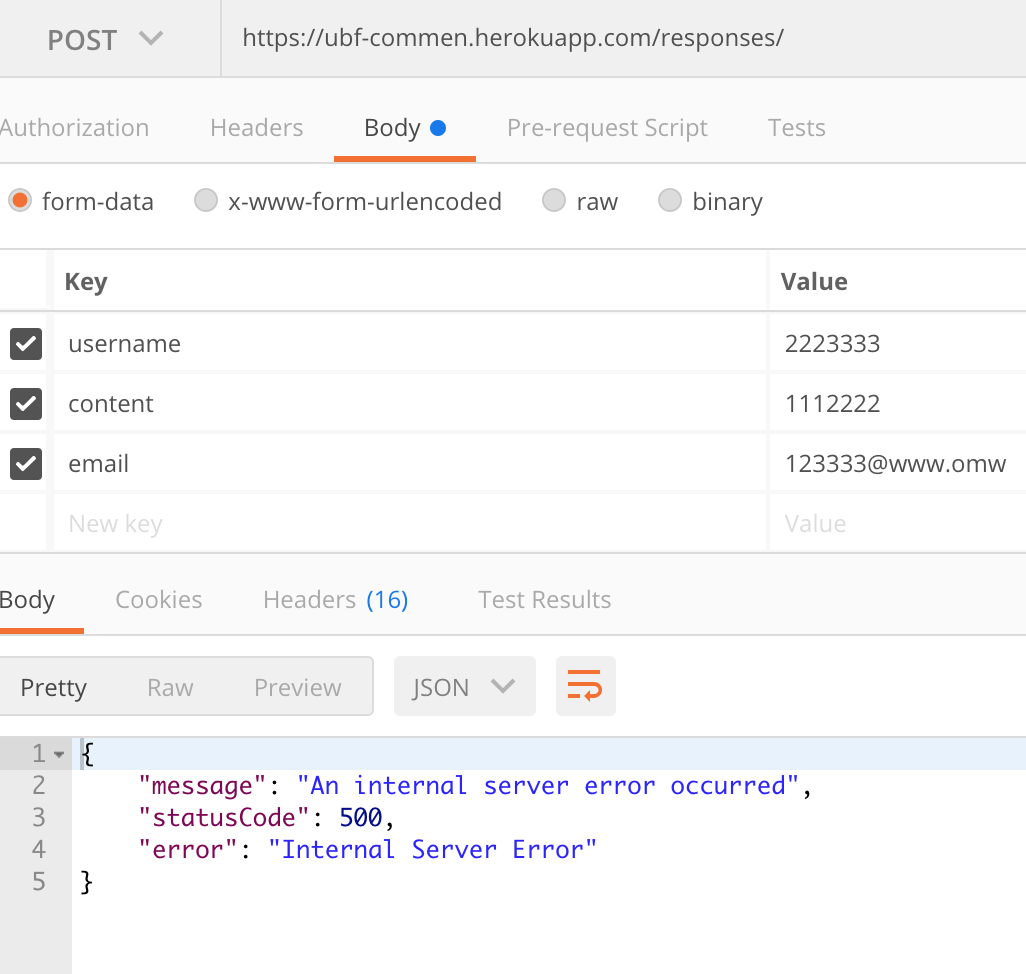Viewport: 1026px width, 974px height.
Task: Switch response view to Raw
Action: 169,687
